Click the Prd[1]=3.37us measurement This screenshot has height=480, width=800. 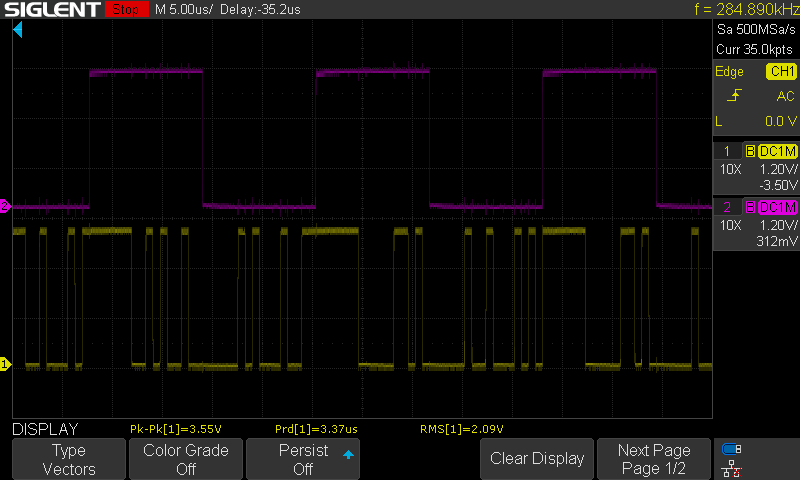pyautogui.click(x=316, y=429)
